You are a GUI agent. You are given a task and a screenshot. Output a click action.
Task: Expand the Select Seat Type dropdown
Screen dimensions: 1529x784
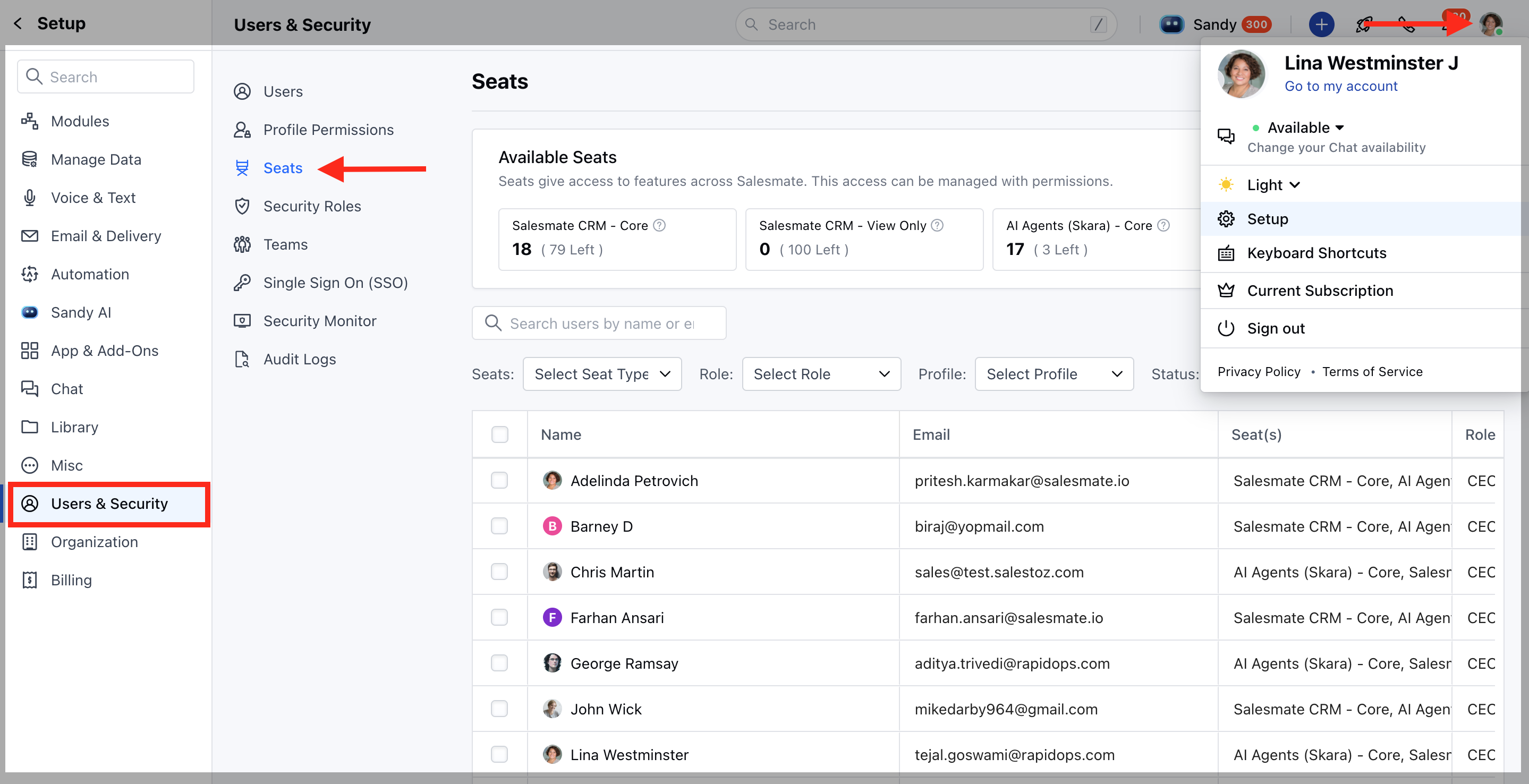[601, 374]
